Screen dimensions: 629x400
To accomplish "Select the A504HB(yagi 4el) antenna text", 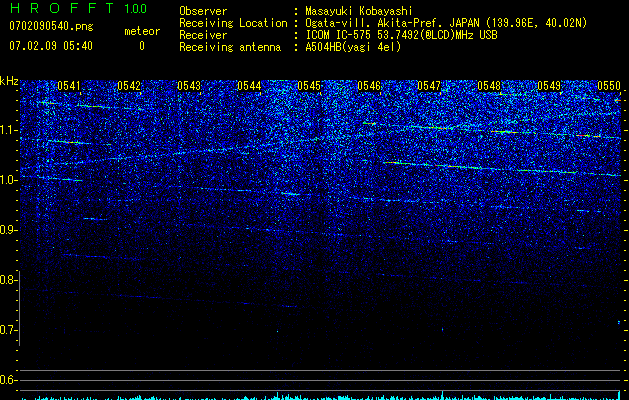I will pos(353,47).
